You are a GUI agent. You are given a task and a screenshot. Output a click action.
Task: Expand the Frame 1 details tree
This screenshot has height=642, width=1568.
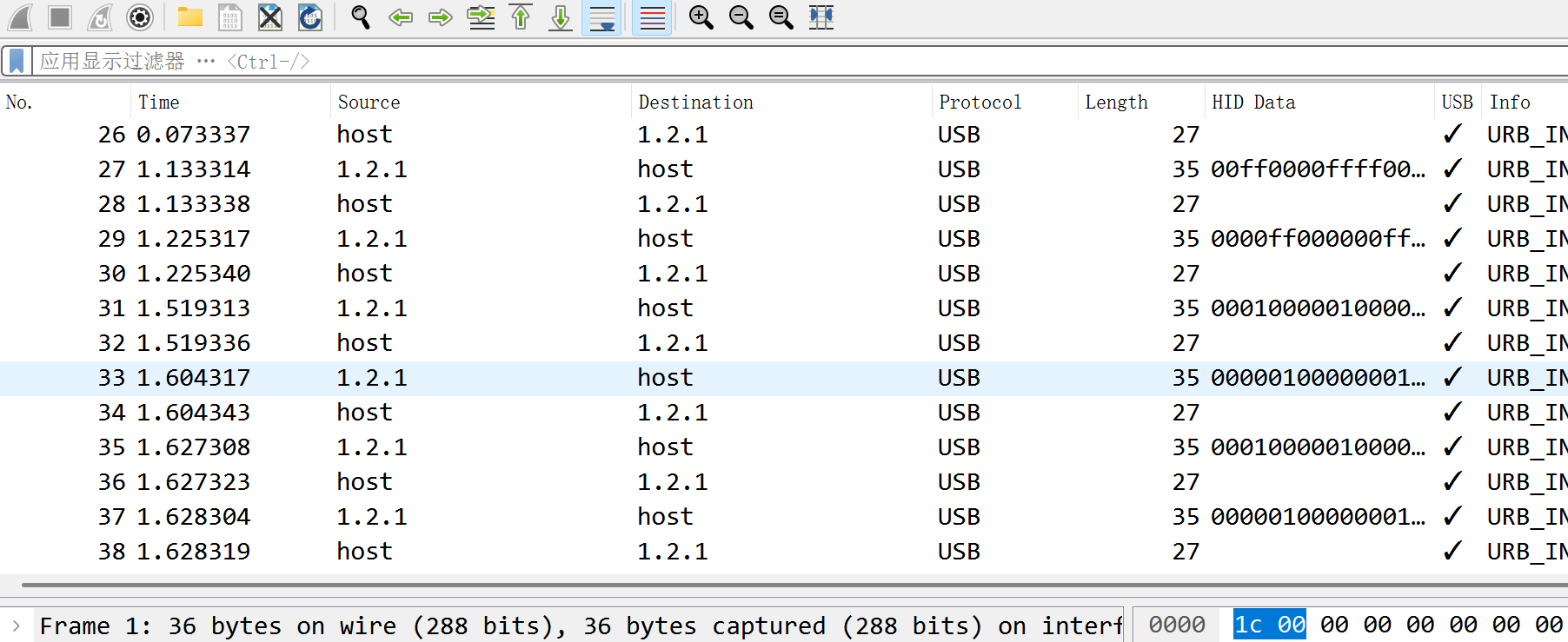tap(16, 625)
